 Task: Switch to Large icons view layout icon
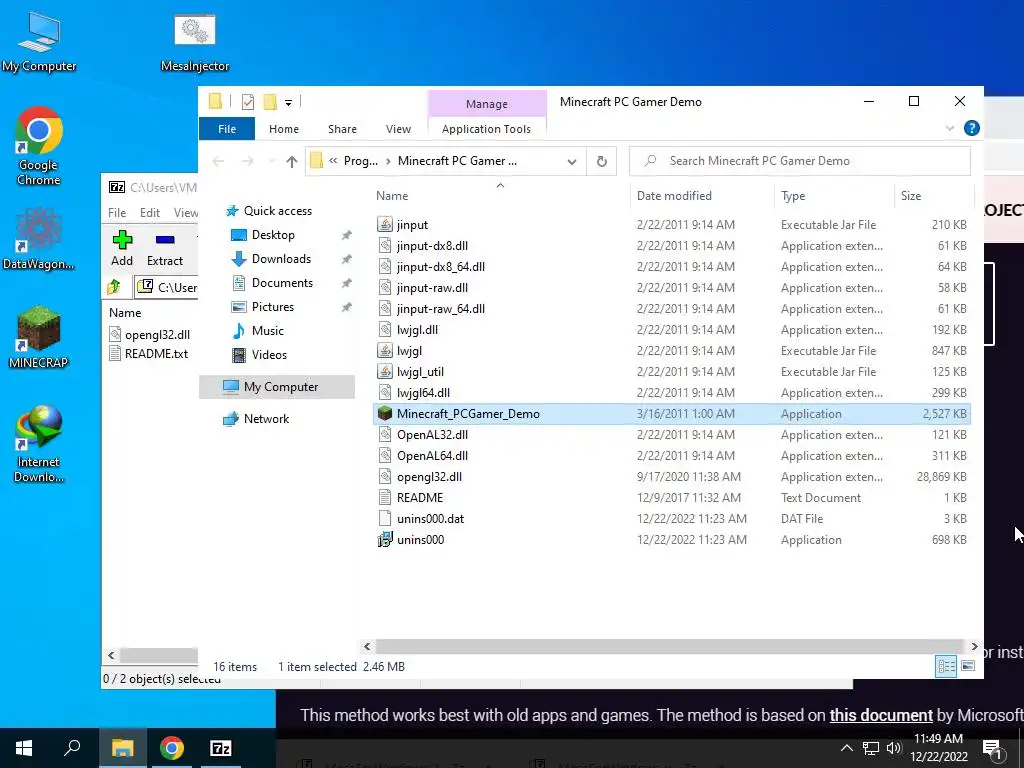point(968,666)
